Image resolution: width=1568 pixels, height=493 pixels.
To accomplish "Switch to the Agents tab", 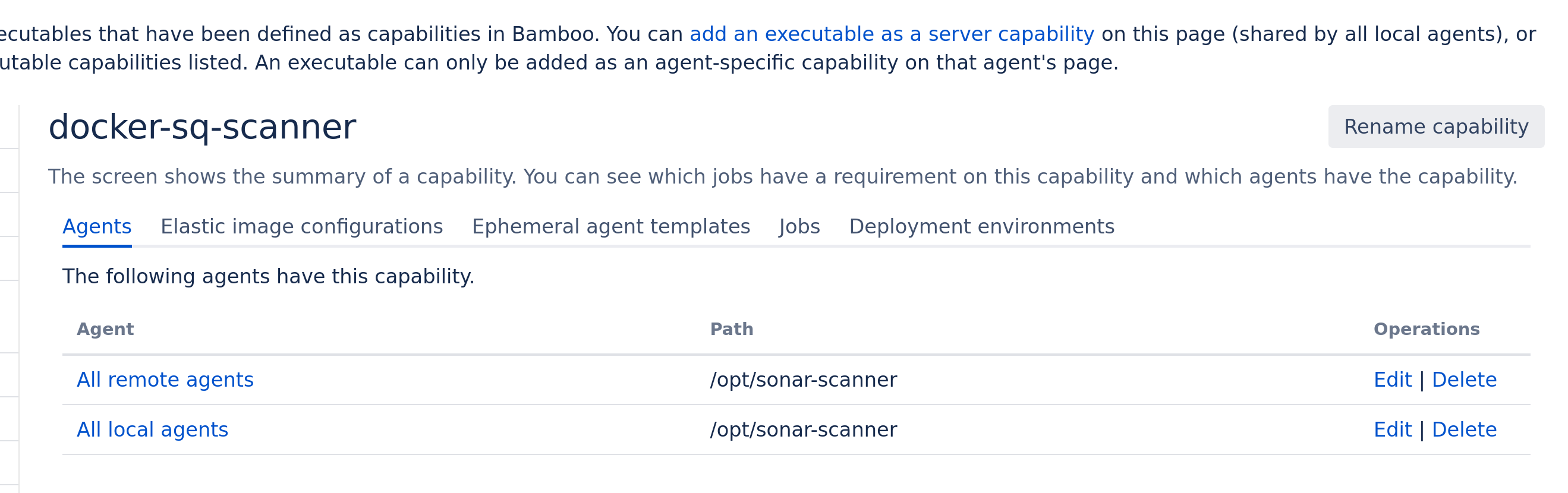I will pos(97,226).
